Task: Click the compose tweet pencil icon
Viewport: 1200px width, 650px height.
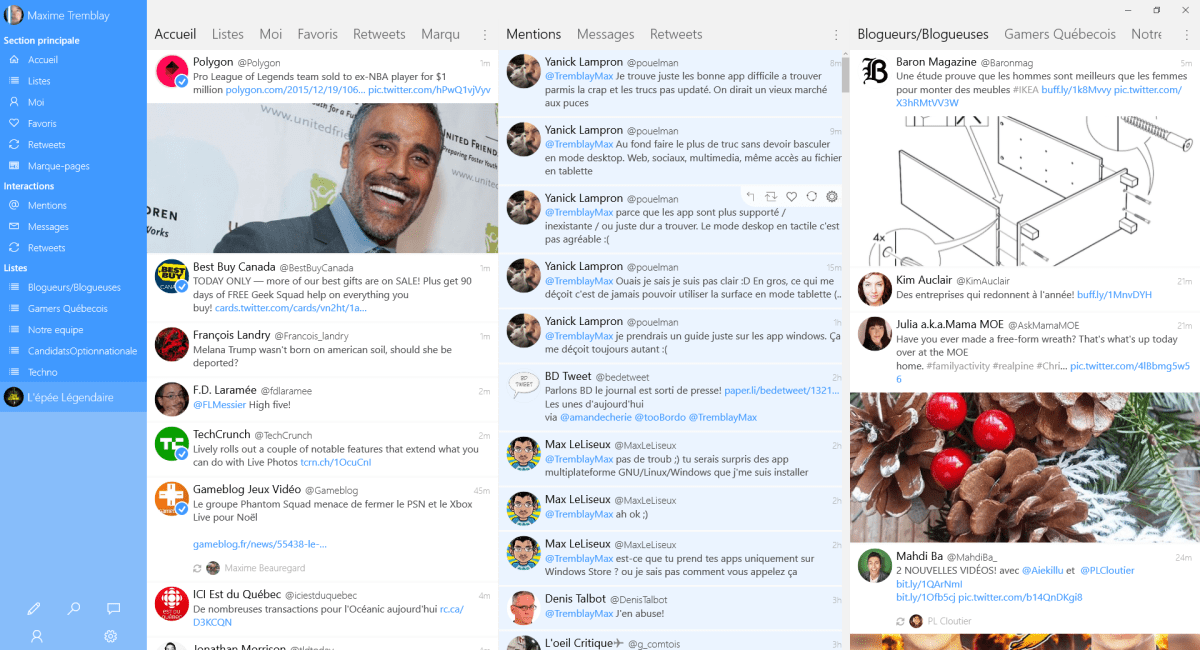Action: click(34, 608)
